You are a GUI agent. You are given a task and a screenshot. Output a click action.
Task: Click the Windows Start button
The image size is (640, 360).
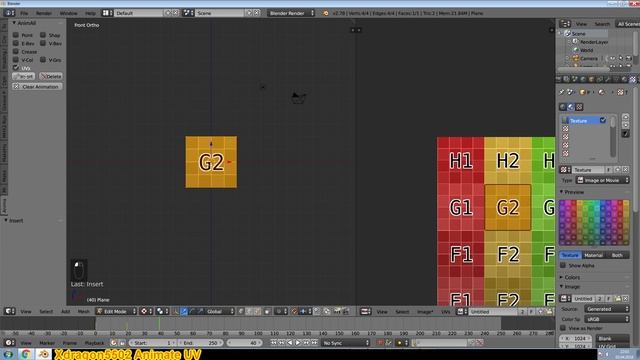point(8,354)
